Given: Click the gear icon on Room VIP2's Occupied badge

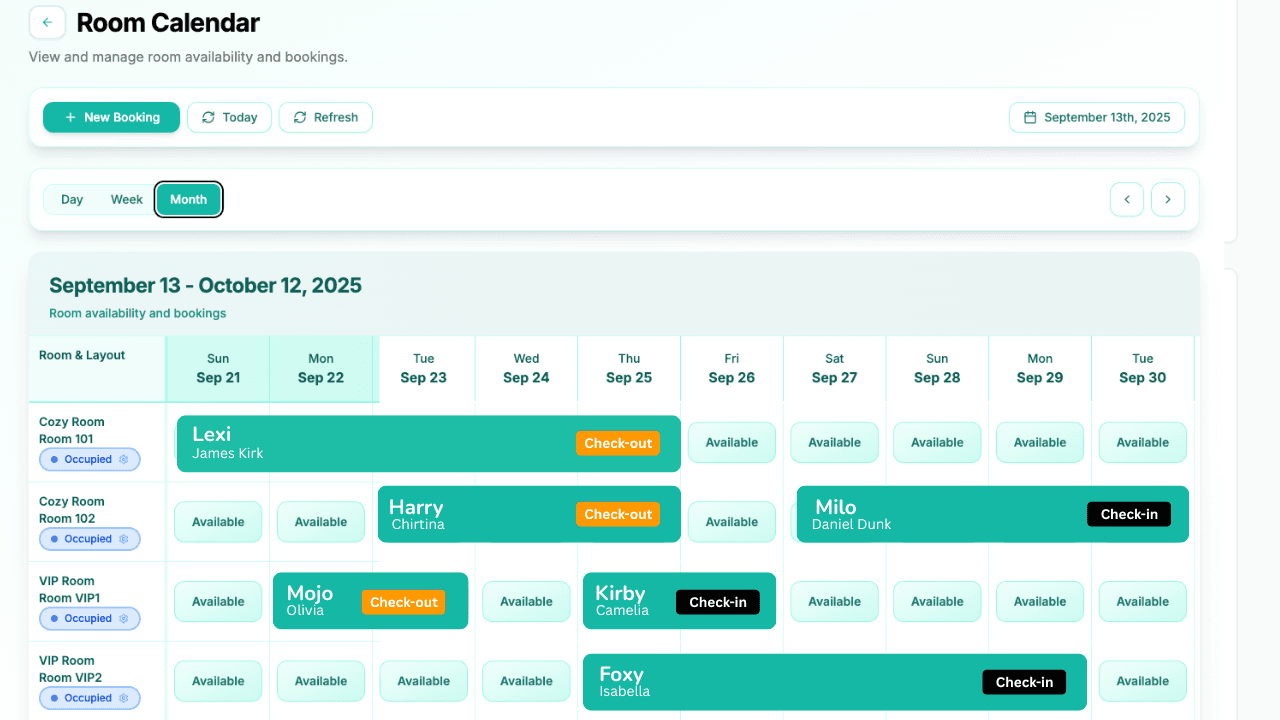Looking at the screenshot, I should [x=122, y=697].
